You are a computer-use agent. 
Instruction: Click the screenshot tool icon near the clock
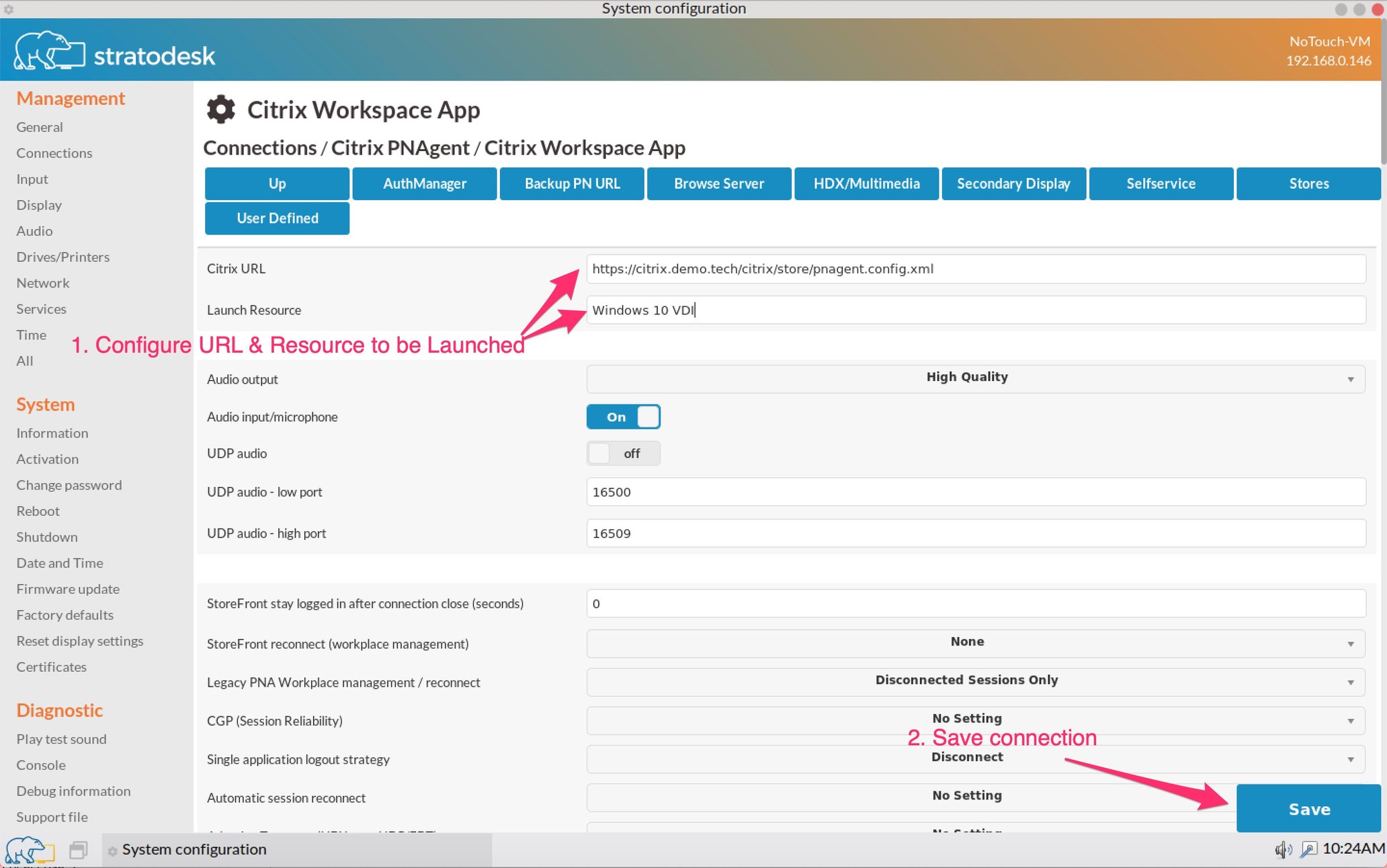click(1308, 849)
